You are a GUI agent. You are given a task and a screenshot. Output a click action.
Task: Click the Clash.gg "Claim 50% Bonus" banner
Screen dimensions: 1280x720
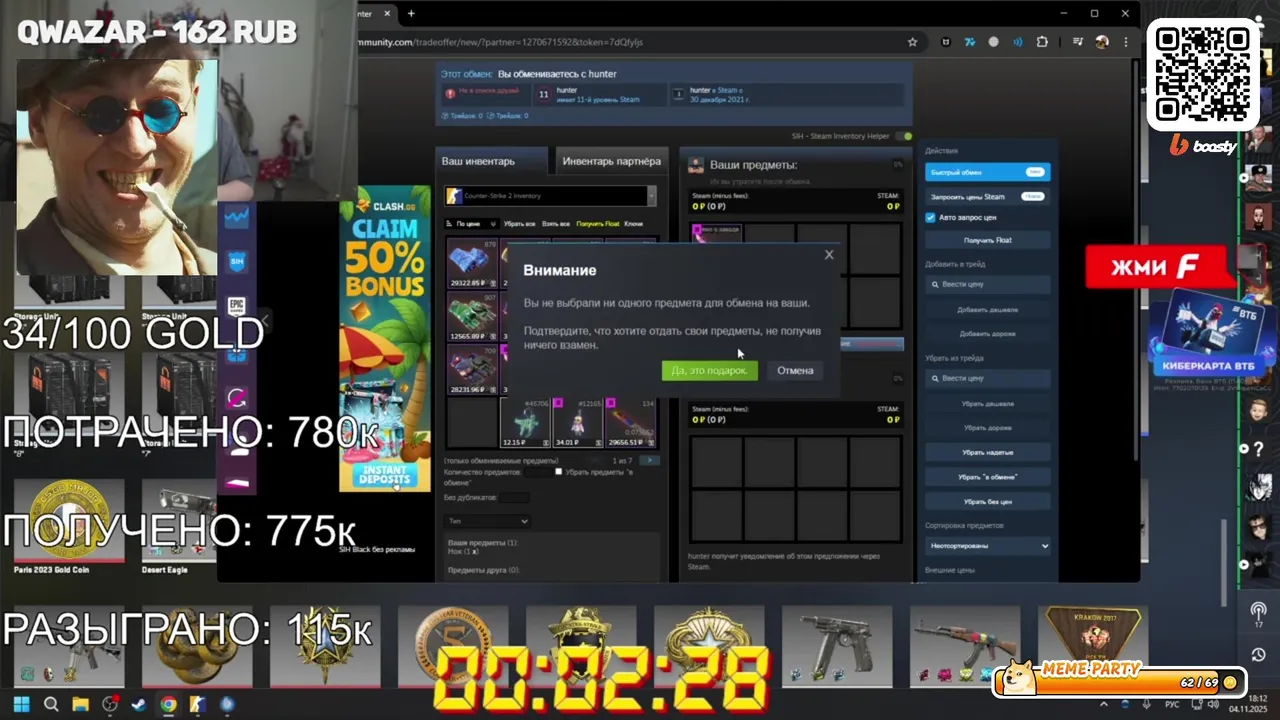384,338
